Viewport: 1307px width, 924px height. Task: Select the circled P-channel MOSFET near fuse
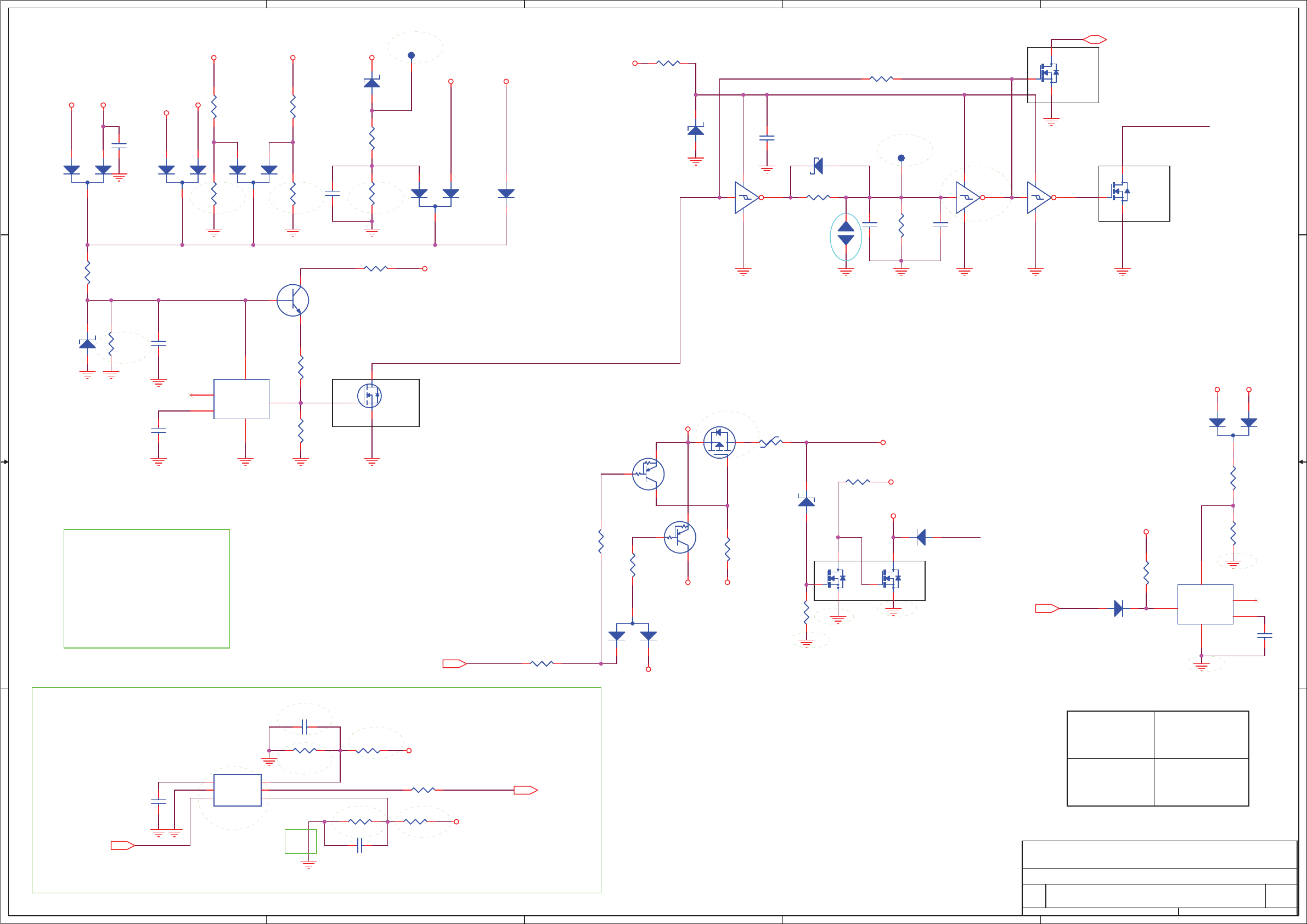point(719,442)
